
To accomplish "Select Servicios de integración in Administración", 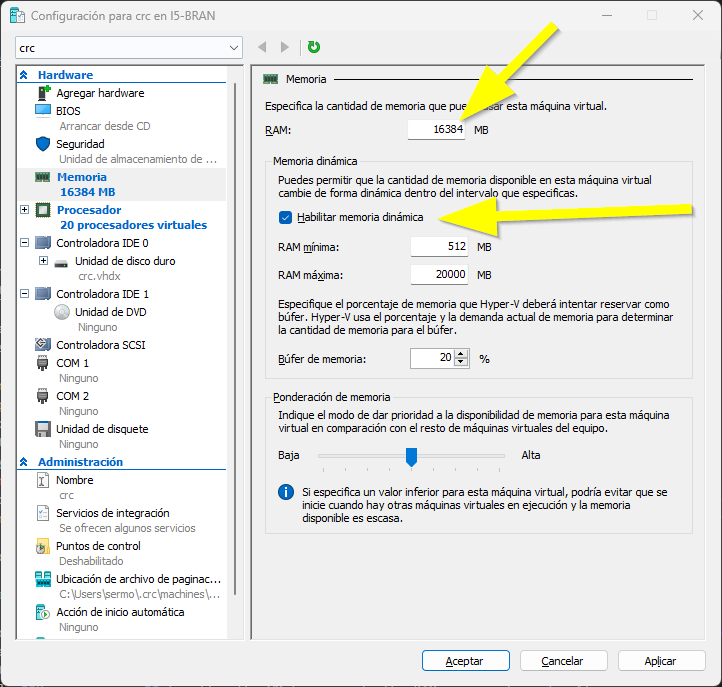I will 112,513.
